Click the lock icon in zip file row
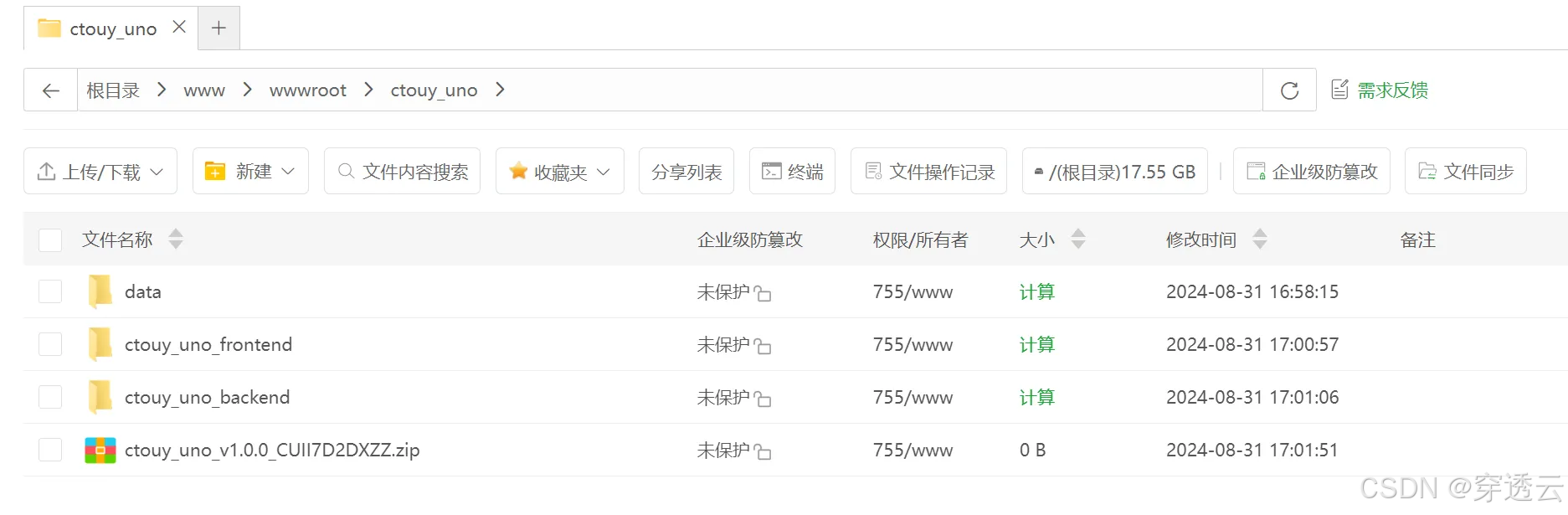 coord(762,451)
